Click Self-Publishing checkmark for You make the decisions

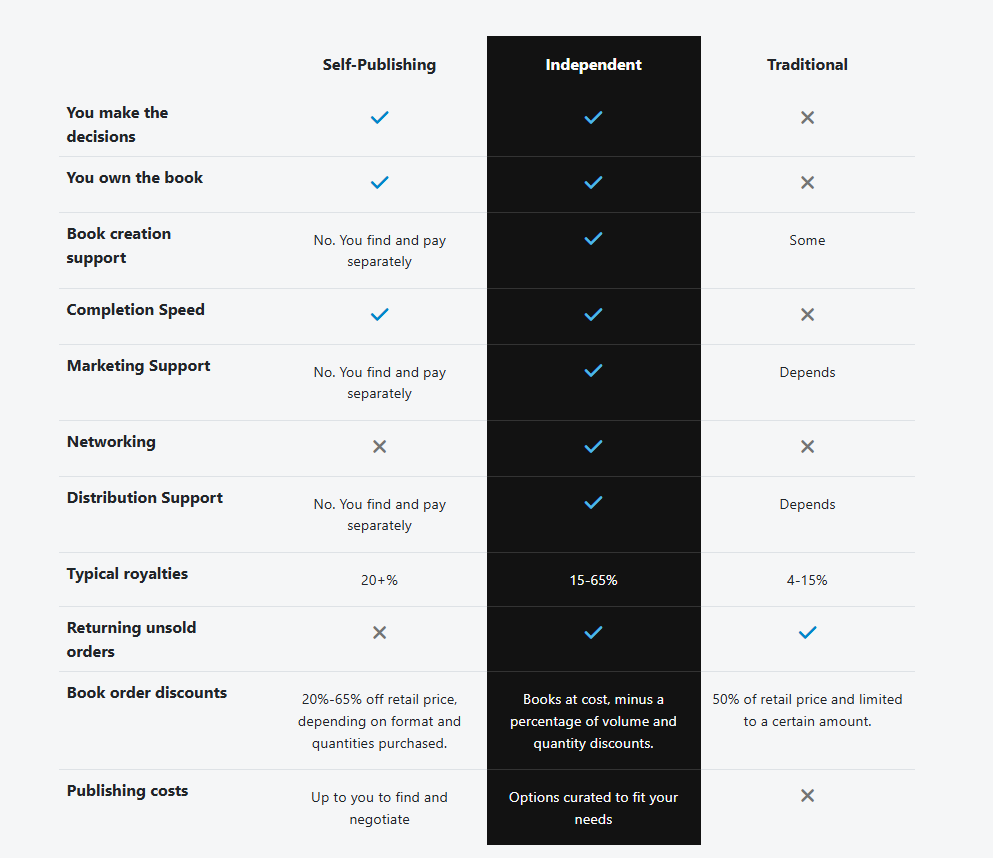tap(379, 118)
